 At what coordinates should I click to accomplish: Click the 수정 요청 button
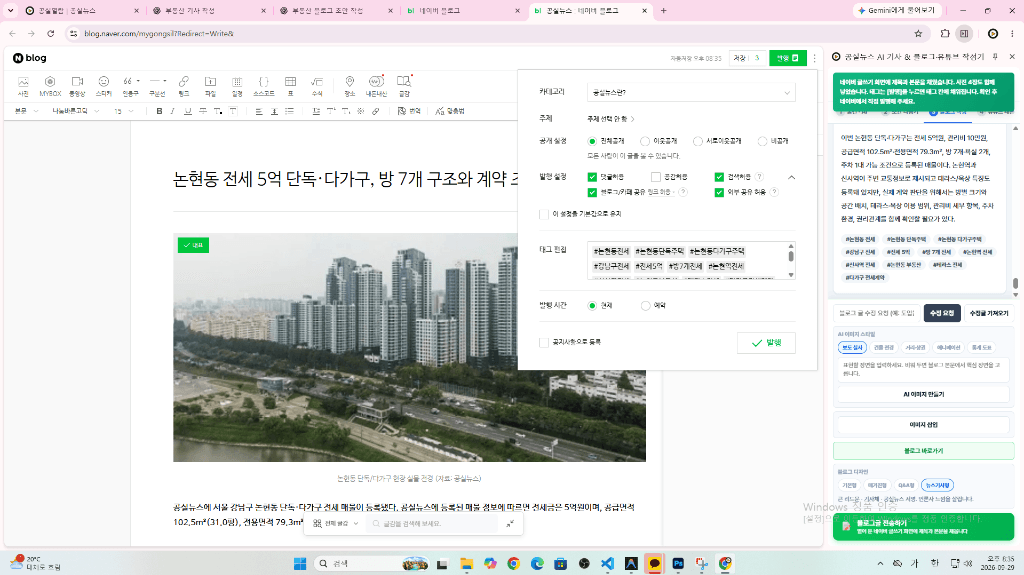pos(942,313)
